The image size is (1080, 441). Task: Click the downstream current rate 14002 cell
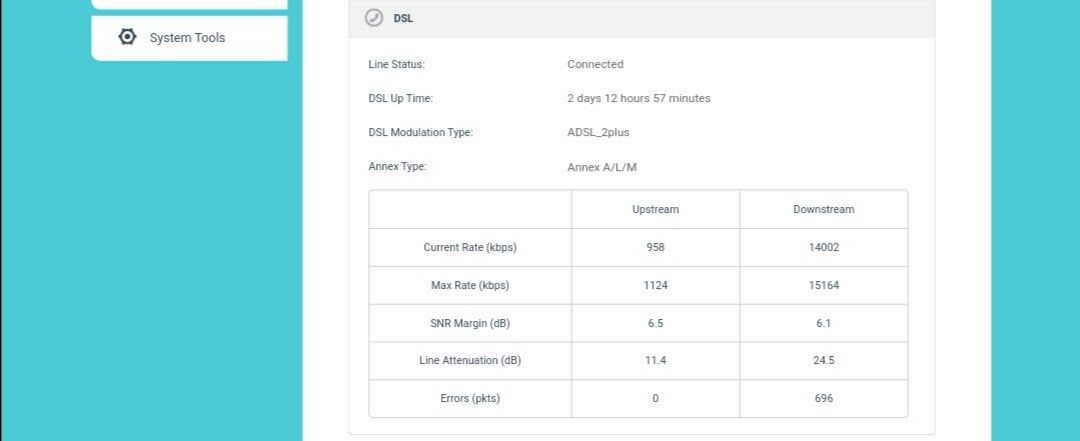click(824, 247)
